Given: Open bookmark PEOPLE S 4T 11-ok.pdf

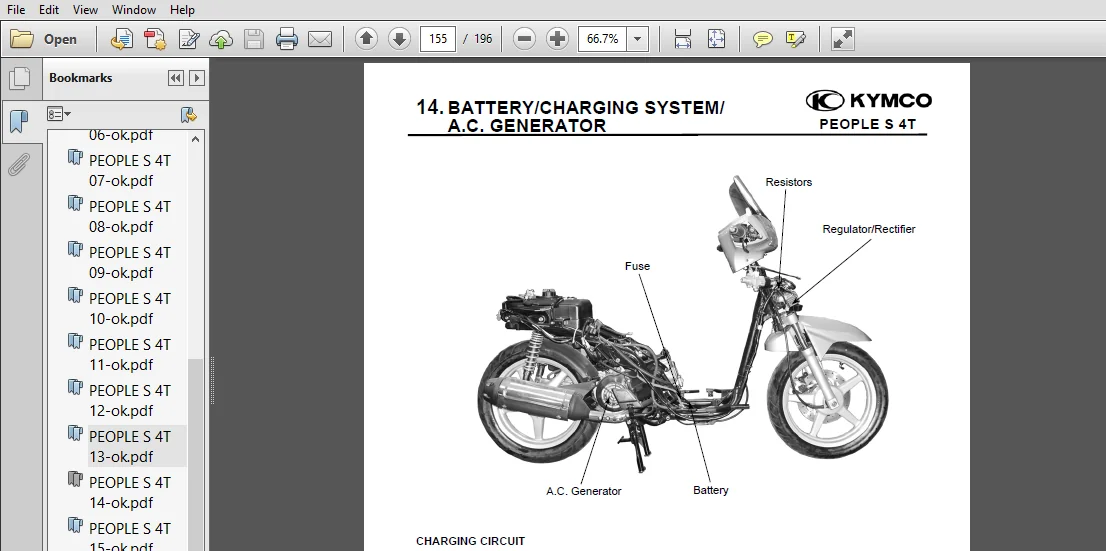Looking at the screenshot, I should pos(130,355).
